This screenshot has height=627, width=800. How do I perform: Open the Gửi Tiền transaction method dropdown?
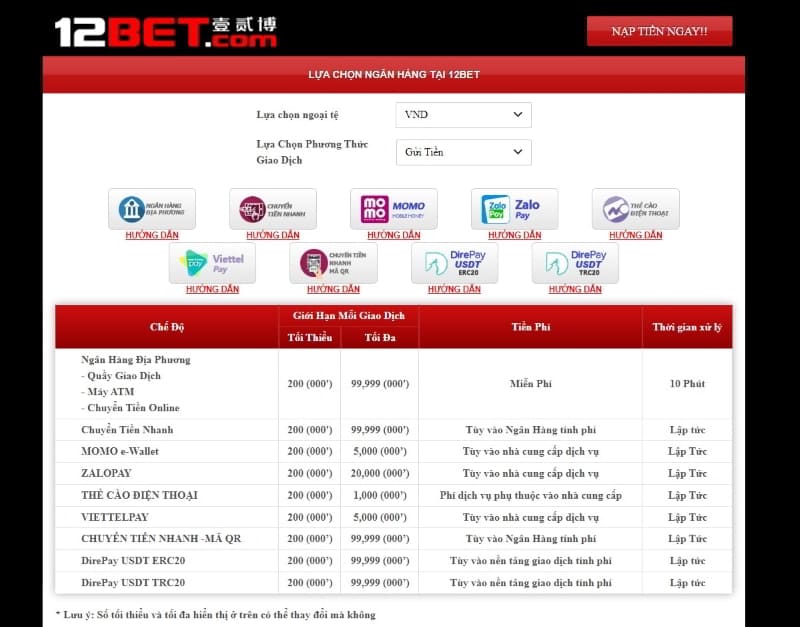pos(463,152)
